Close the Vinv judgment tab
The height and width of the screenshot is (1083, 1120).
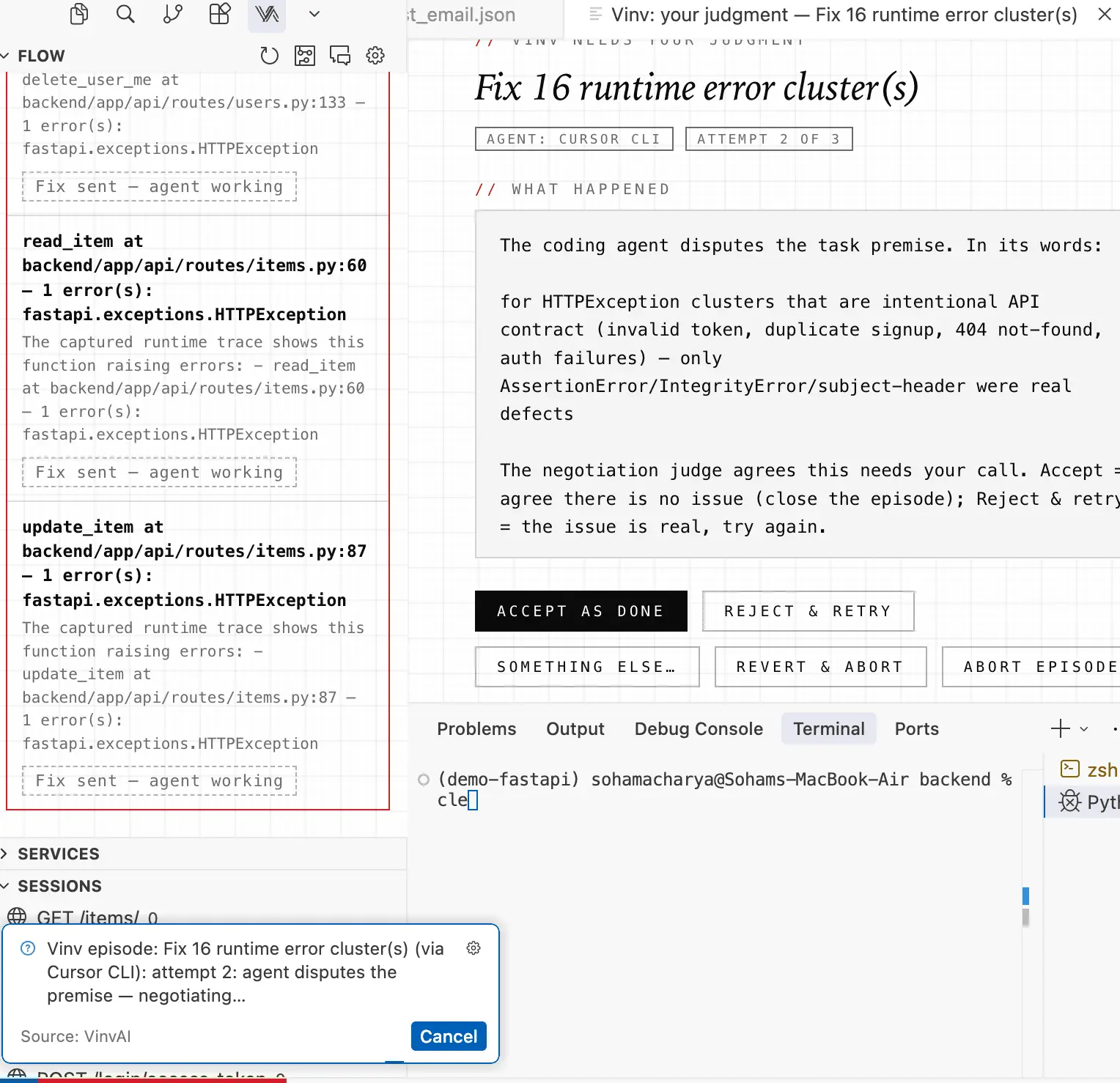pyautogui.click(x=1105, y=14)
